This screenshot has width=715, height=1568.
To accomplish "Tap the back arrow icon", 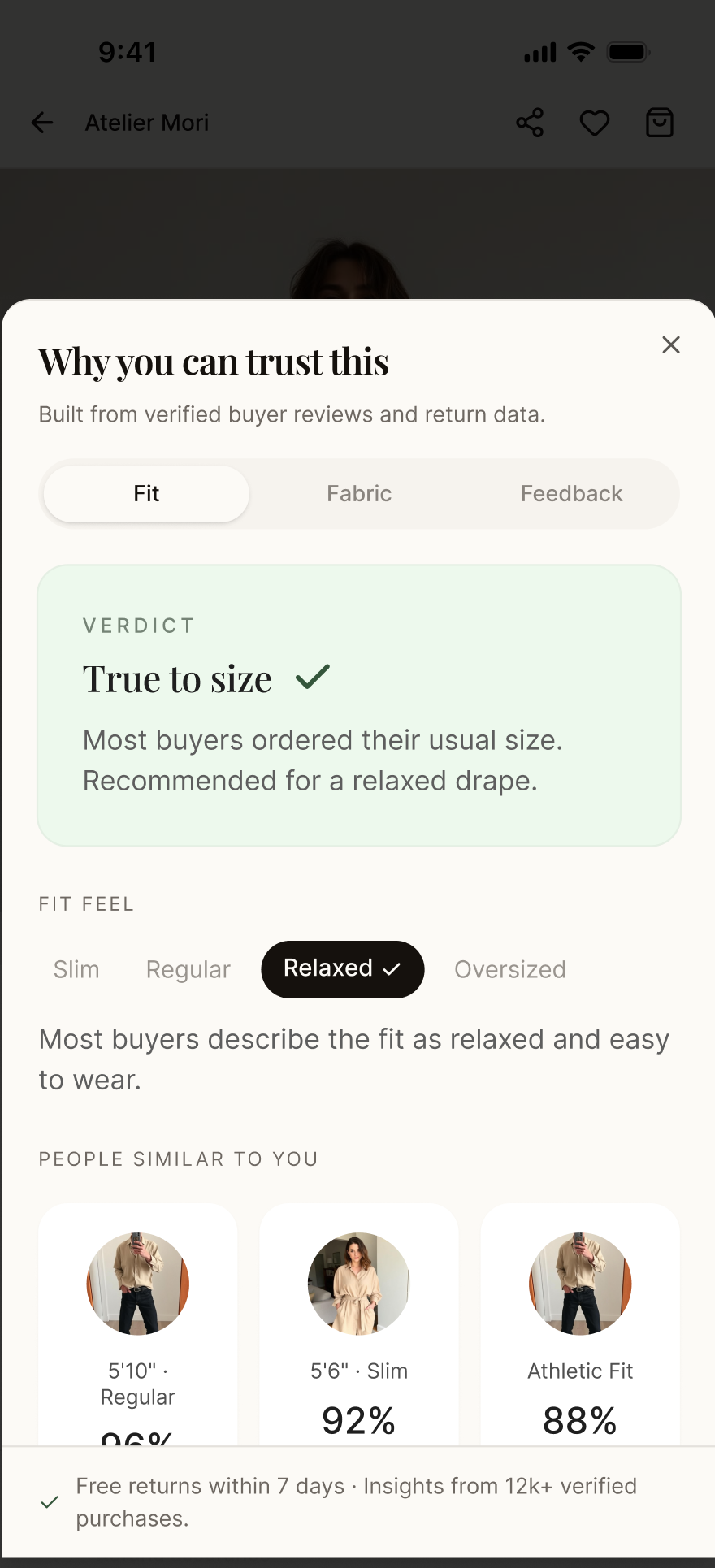I will coord(42,123).
